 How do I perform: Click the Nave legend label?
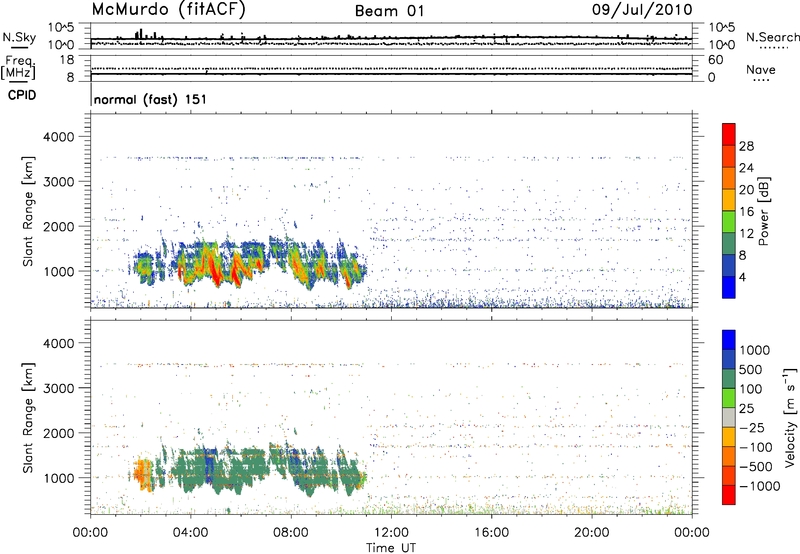click(761, 69)
